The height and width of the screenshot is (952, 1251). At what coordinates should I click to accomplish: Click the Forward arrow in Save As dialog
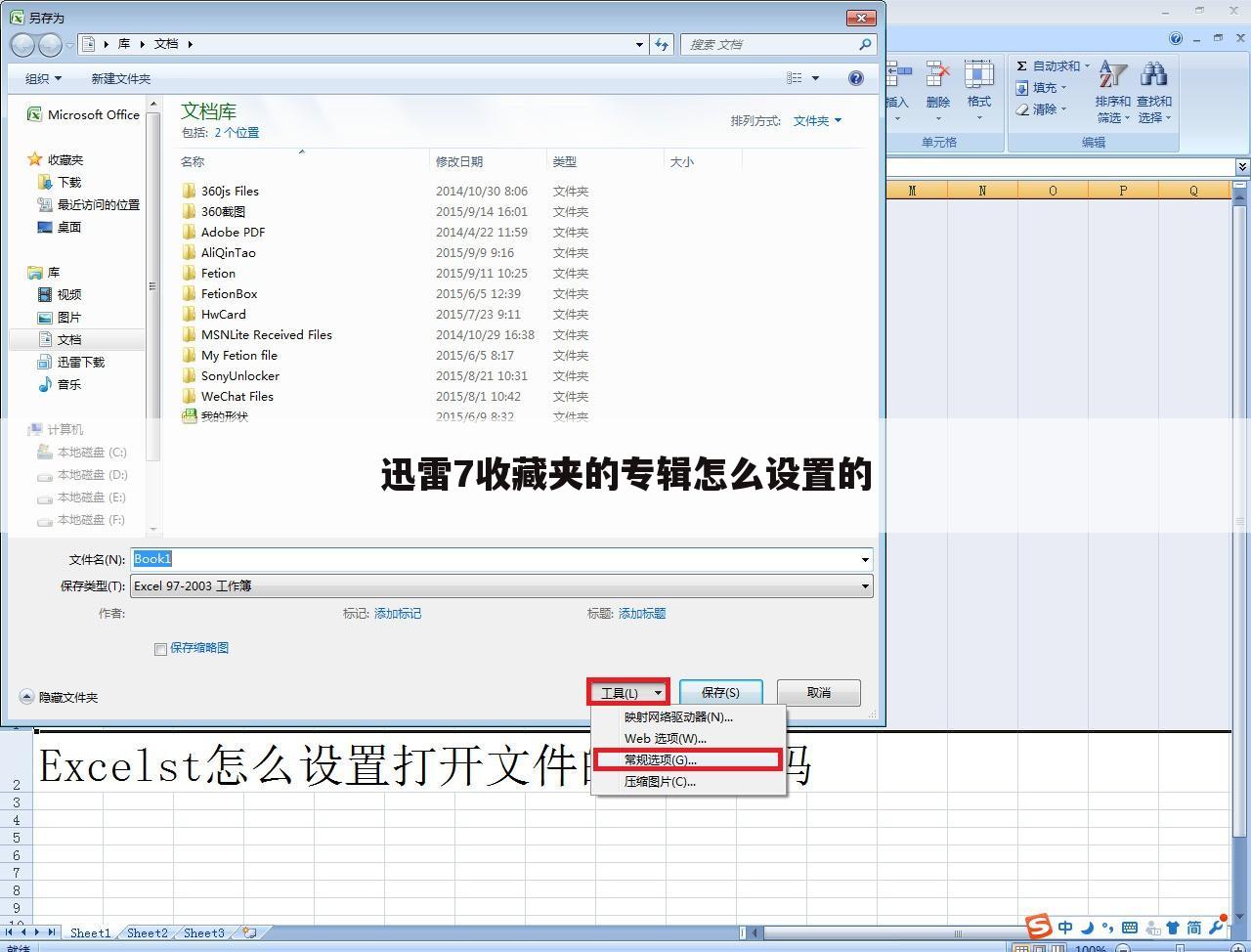[x=50, y=44]
